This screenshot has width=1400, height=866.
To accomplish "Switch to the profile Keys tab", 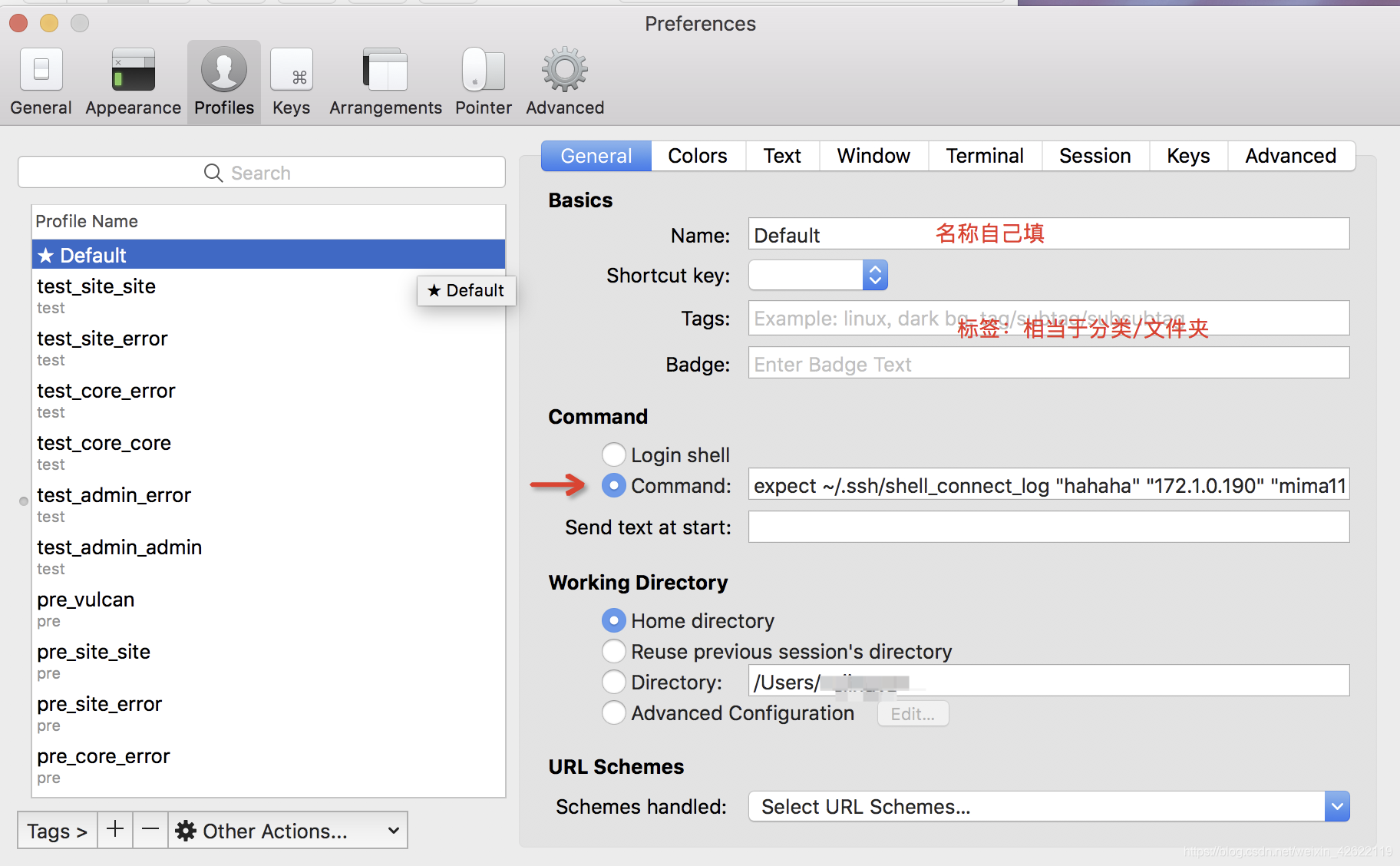I will pyautogui.click(x=1188, y=156).
